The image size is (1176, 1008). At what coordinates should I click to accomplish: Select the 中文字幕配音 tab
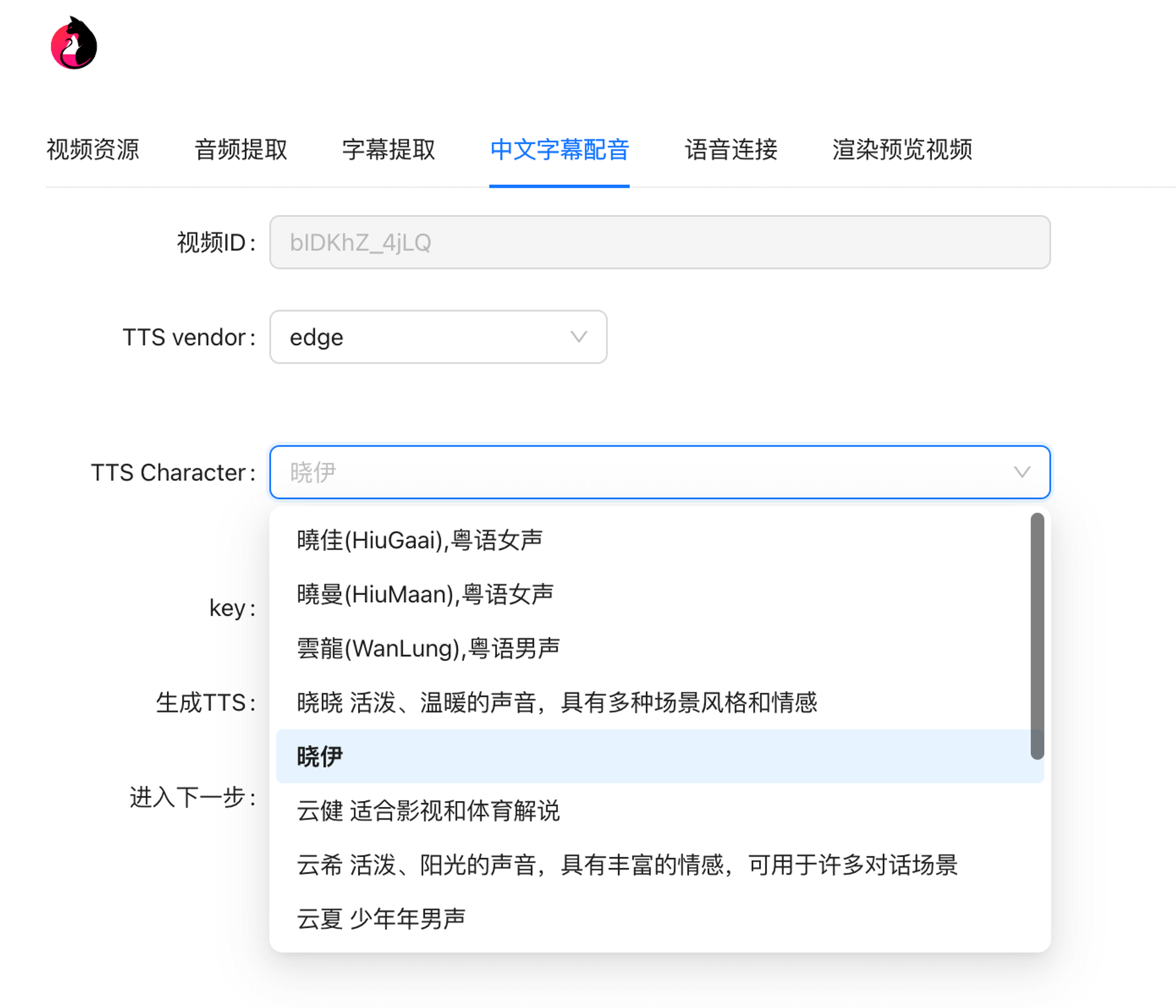click(x=559, y=149)
